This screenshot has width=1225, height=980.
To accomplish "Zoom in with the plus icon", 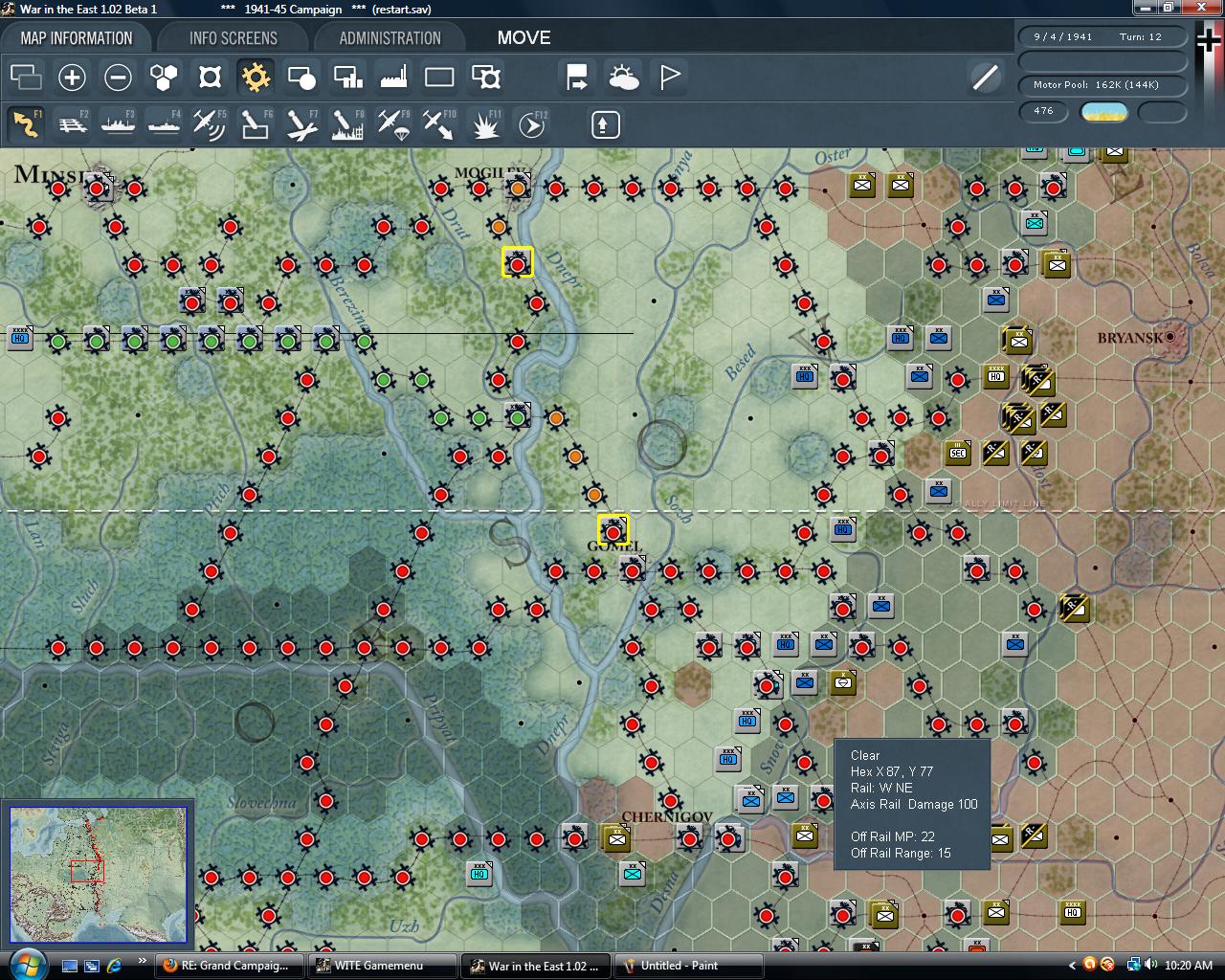I will pos(72,77).
